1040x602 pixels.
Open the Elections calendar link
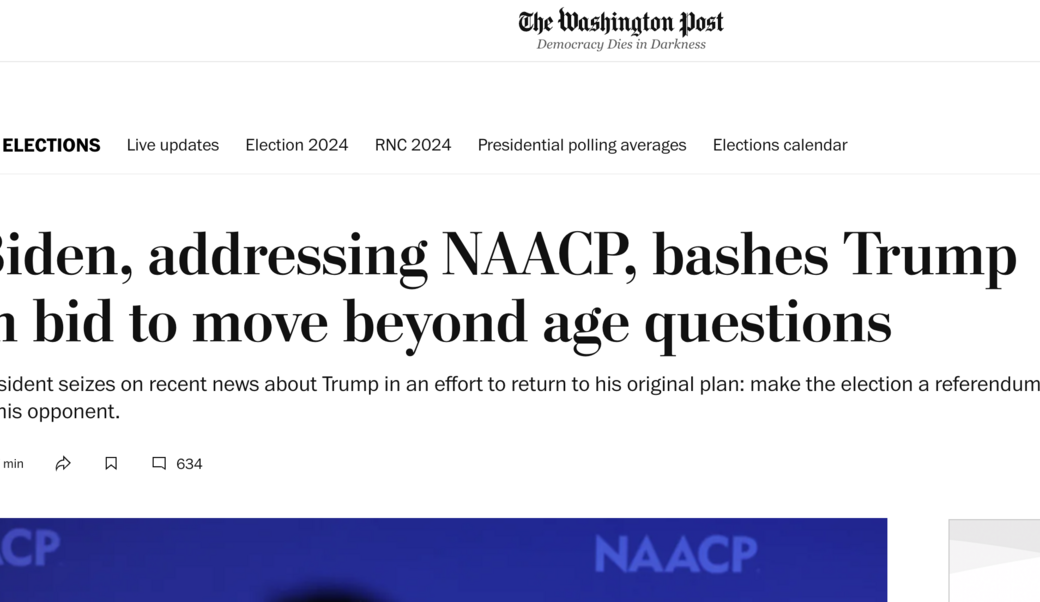(x=780, y=145)
